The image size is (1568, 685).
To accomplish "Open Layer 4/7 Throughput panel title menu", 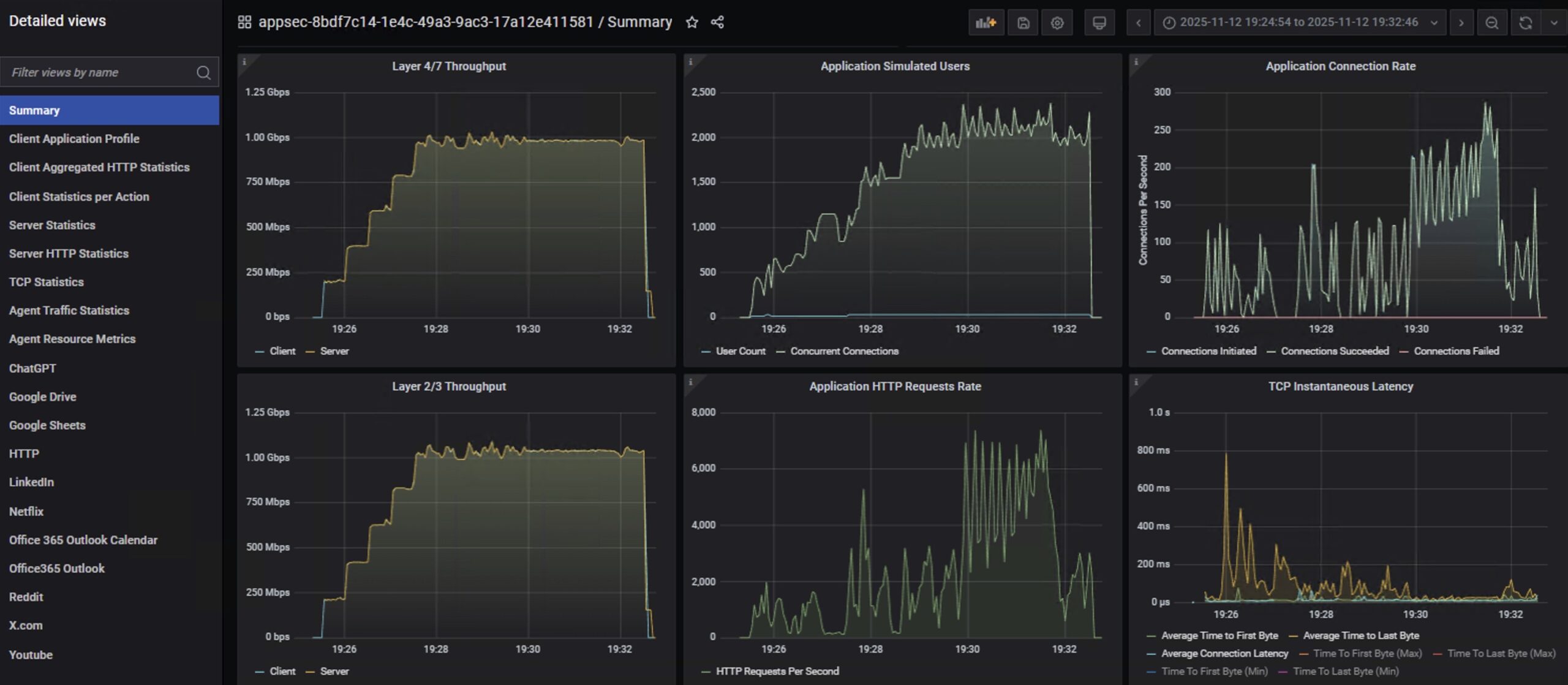I will click(448, 66).
